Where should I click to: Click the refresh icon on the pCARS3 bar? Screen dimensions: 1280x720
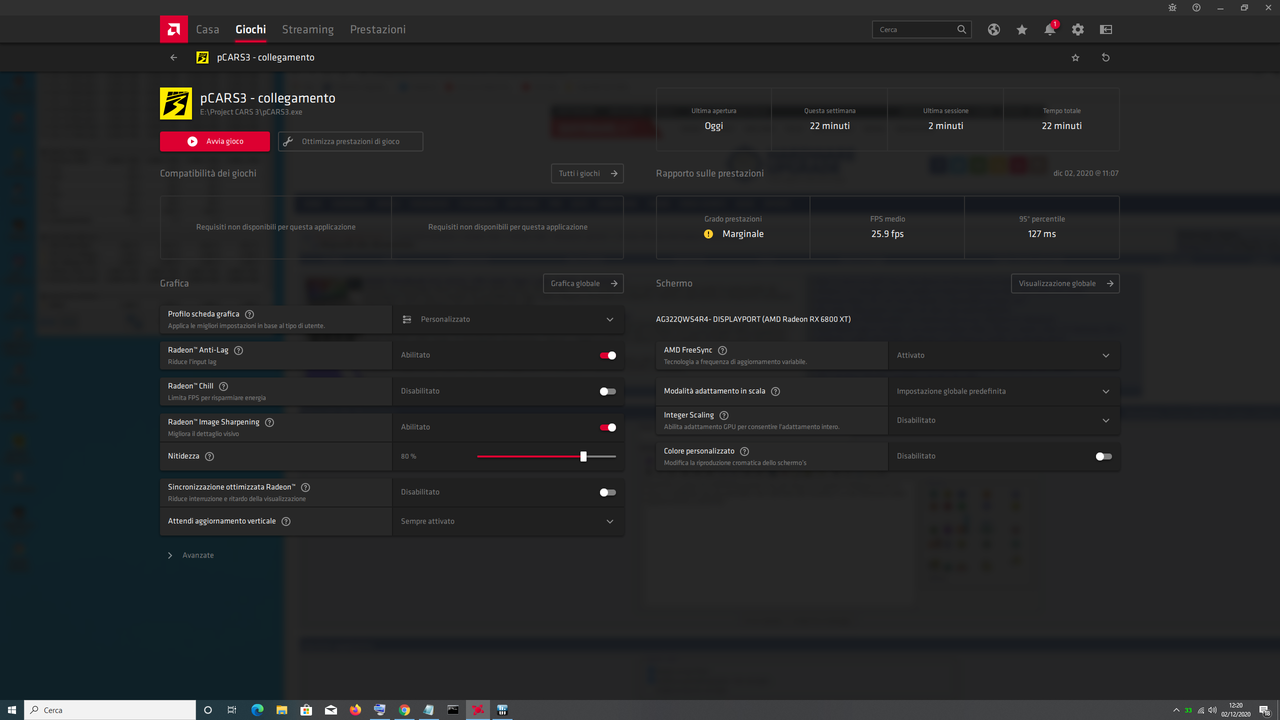tap(1105, 57)
